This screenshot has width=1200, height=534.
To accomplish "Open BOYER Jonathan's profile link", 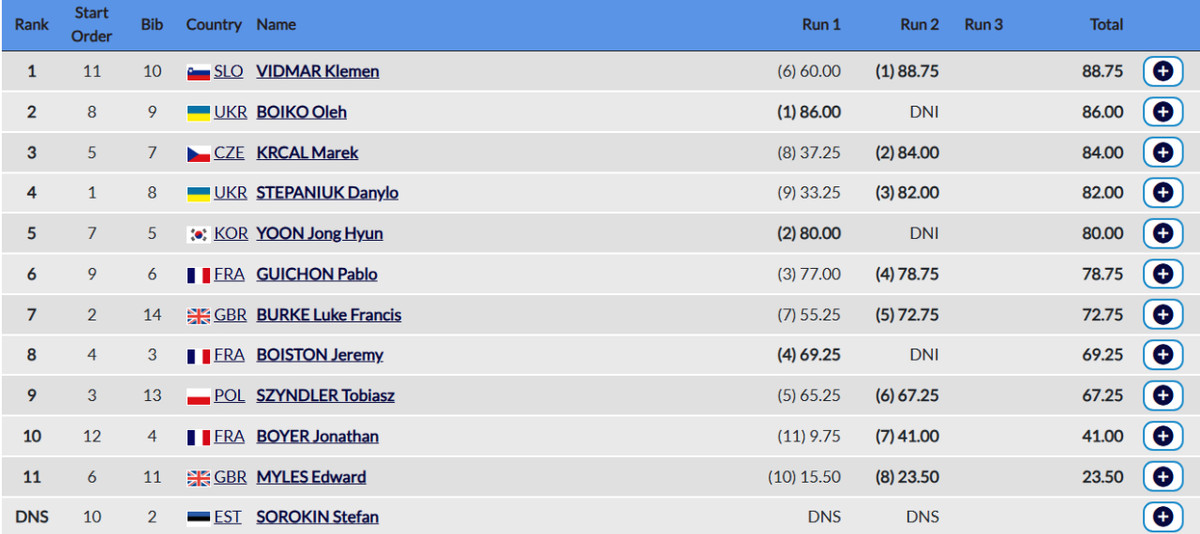I will [317, 436].
